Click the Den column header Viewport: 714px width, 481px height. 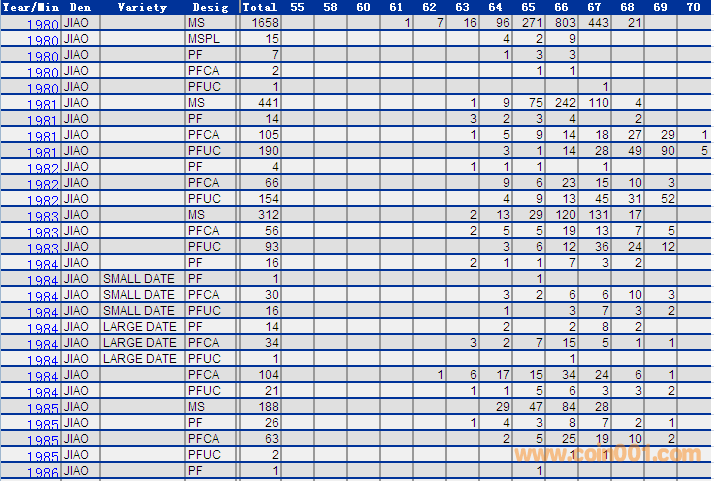point(80,7)
